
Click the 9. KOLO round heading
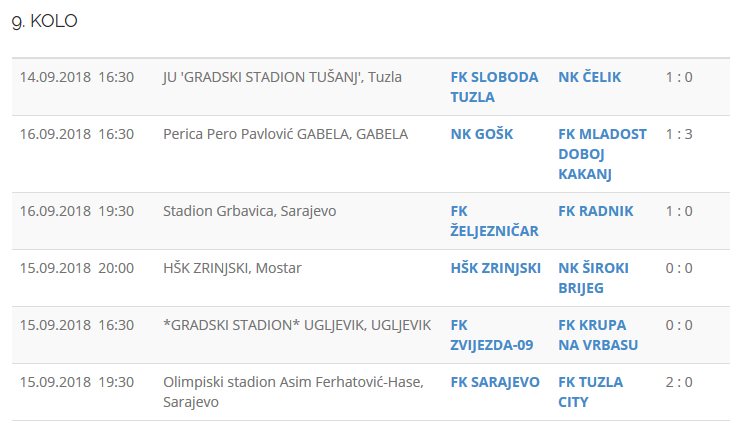[x=44, y=23]
